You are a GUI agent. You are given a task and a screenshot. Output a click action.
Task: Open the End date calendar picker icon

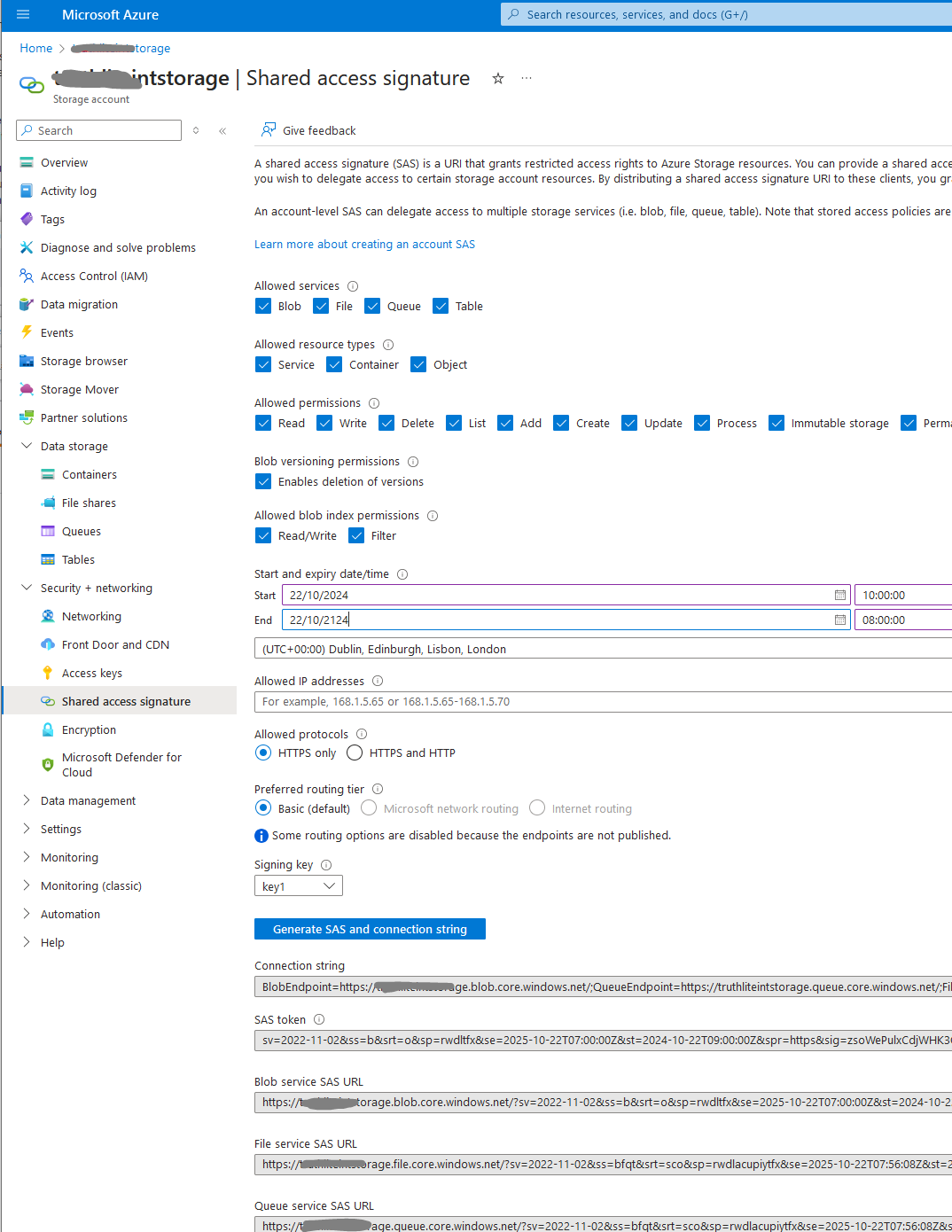[x=839, y=620]
